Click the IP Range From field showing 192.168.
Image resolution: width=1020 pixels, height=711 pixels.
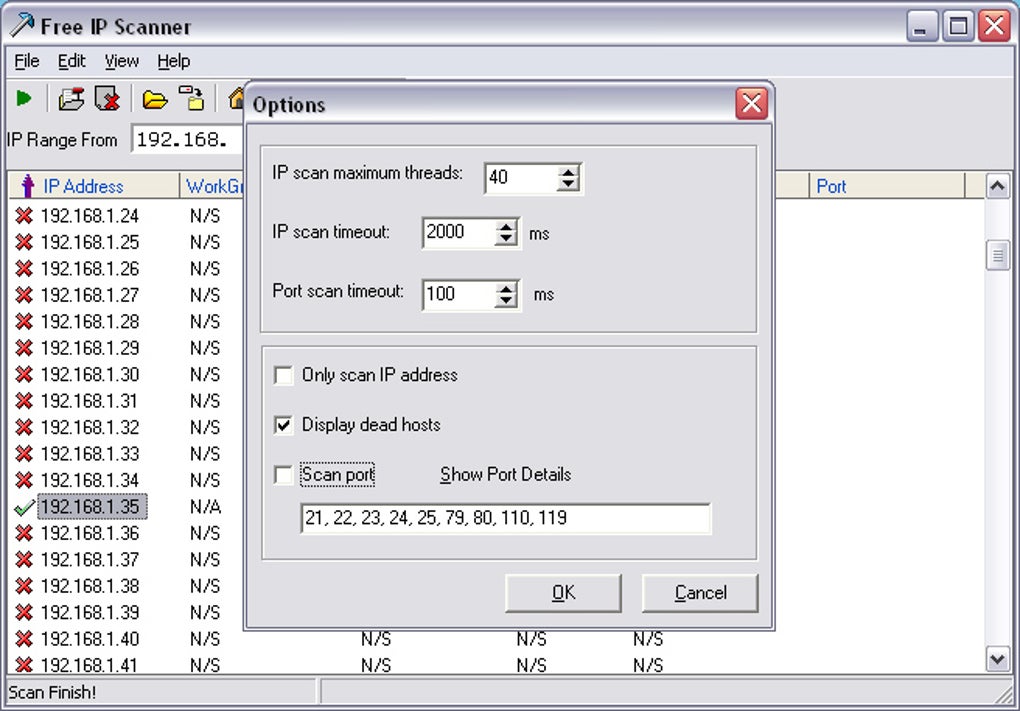pos(187,139)
